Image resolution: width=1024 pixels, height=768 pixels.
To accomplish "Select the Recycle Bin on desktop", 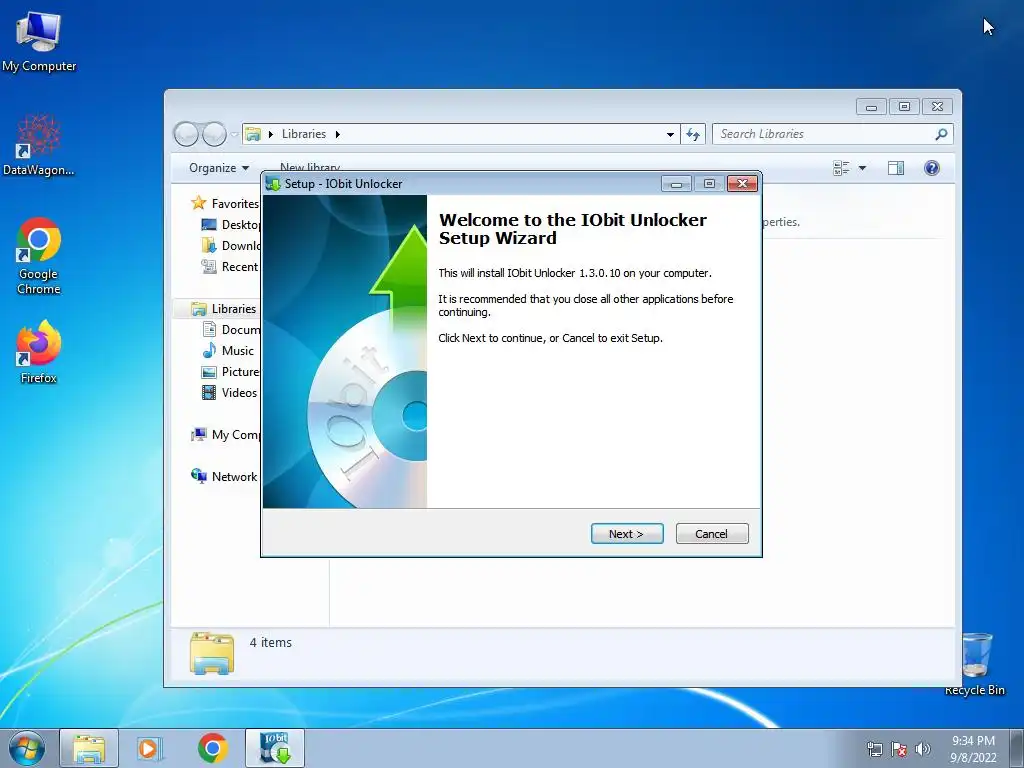I will 975,664.
